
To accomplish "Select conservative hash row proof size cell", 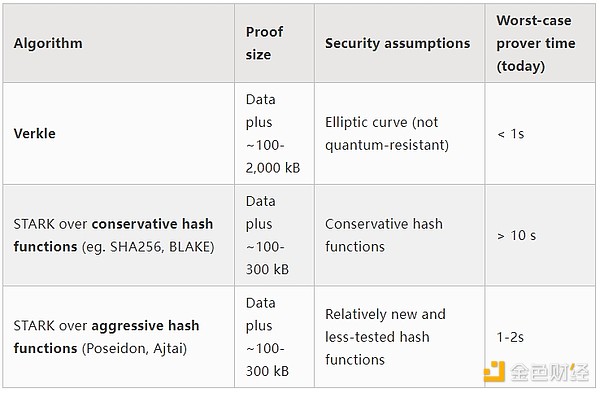I will click(x=274, y=235).
